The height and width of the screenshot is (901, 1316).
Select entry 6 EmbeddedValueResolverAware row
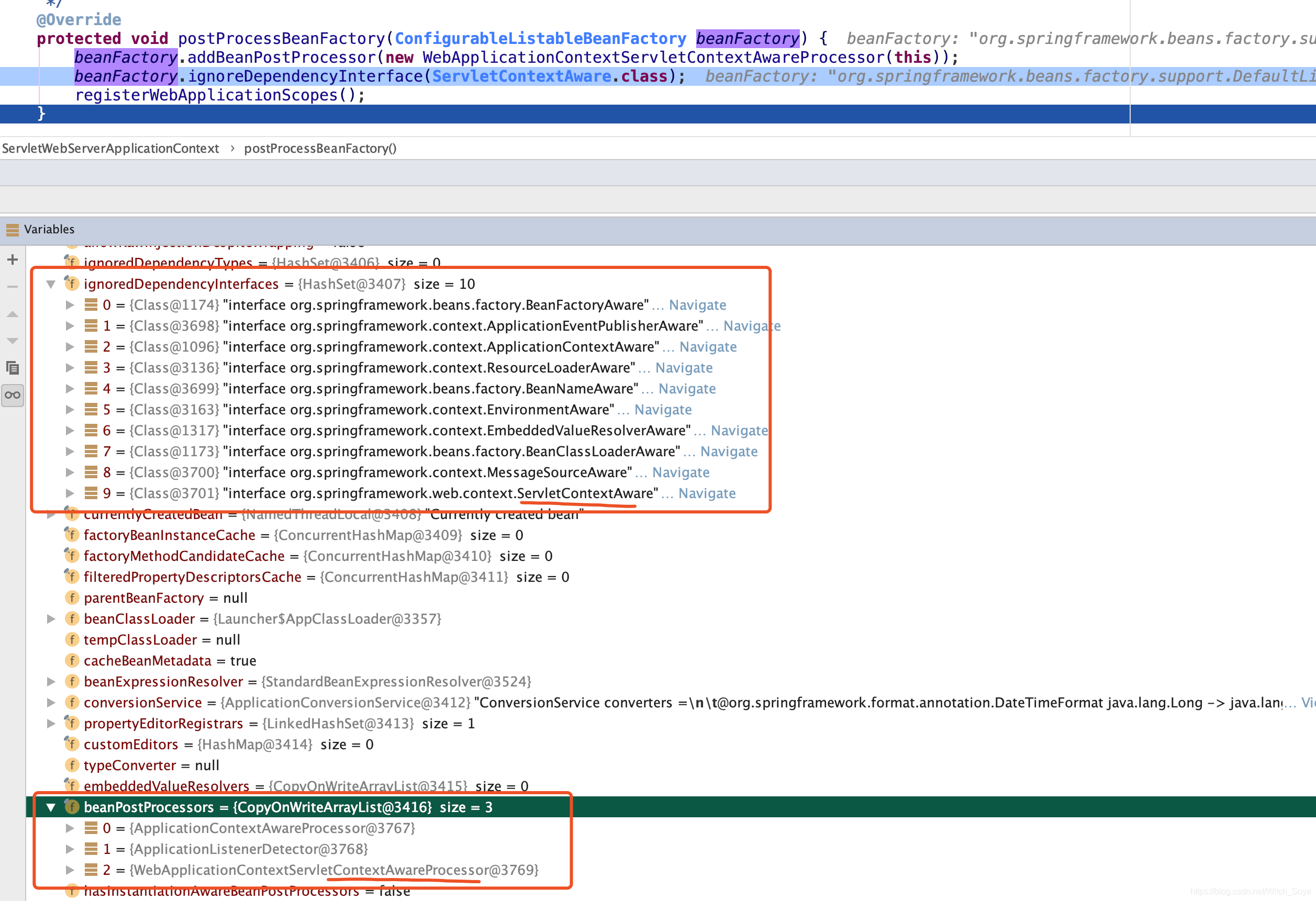[x=671, y=431]
